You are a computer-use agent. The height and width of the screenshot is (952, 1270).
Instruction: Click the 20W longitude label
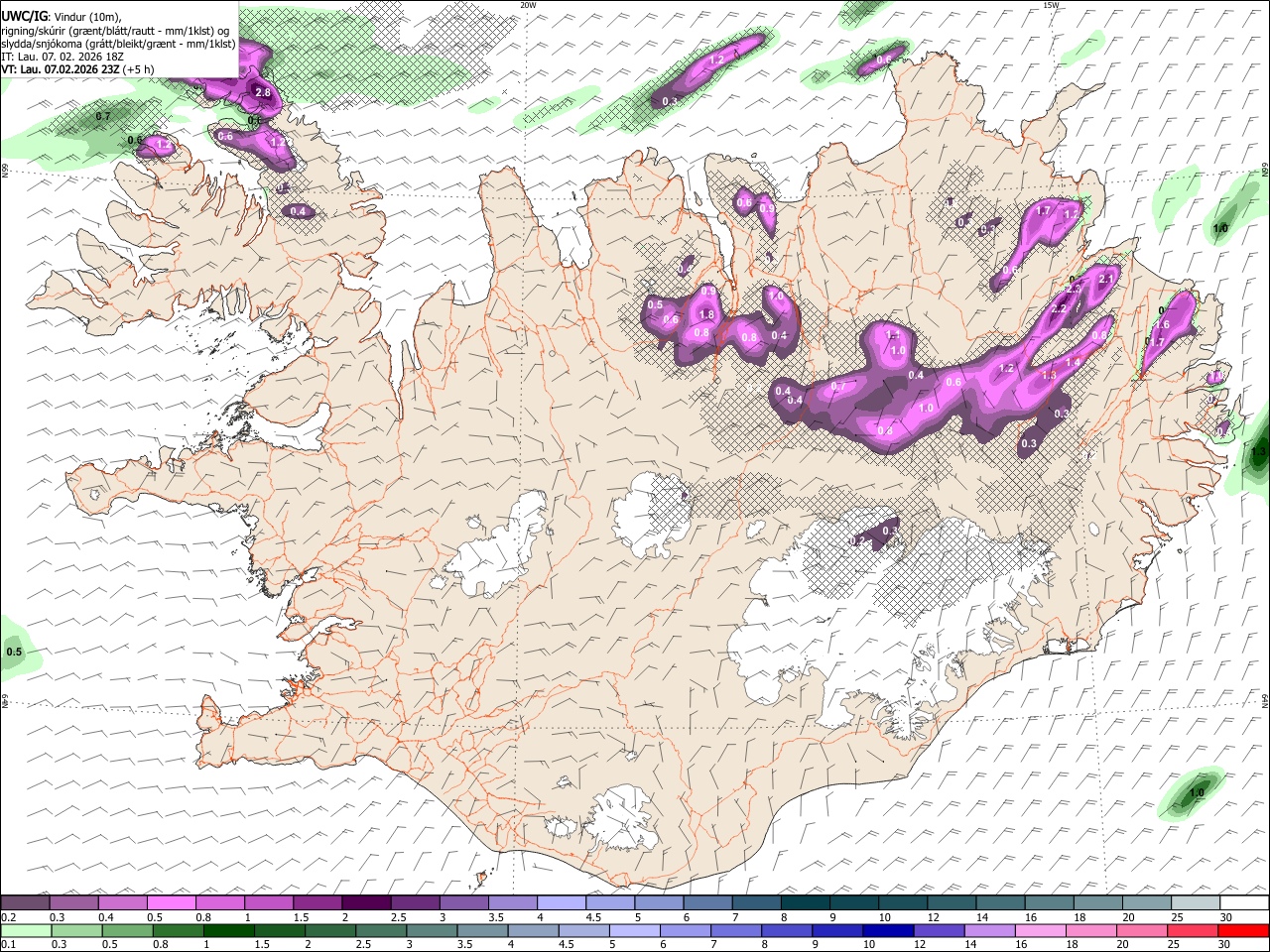tap(529, 5)
